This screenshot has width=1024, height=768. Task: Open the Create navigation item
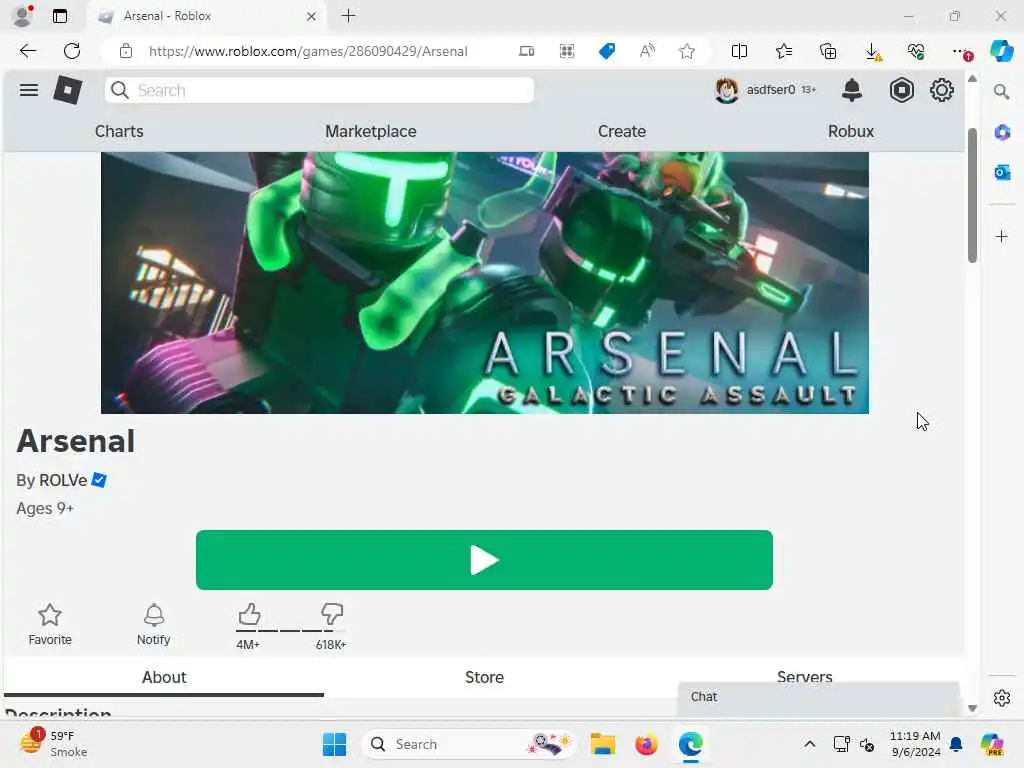pos(622,131)
